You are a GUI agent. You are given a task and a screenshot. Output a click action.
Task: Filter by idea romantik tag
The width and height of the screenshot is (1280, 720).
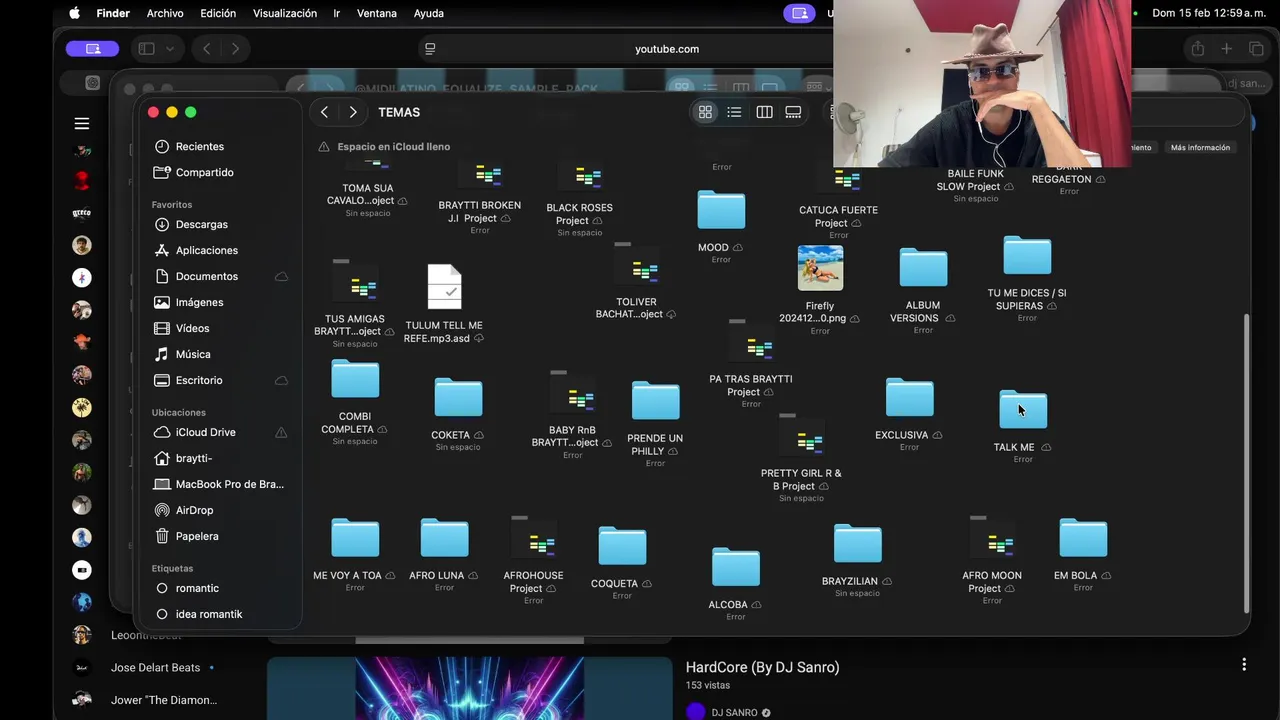(x=209, y=614)
